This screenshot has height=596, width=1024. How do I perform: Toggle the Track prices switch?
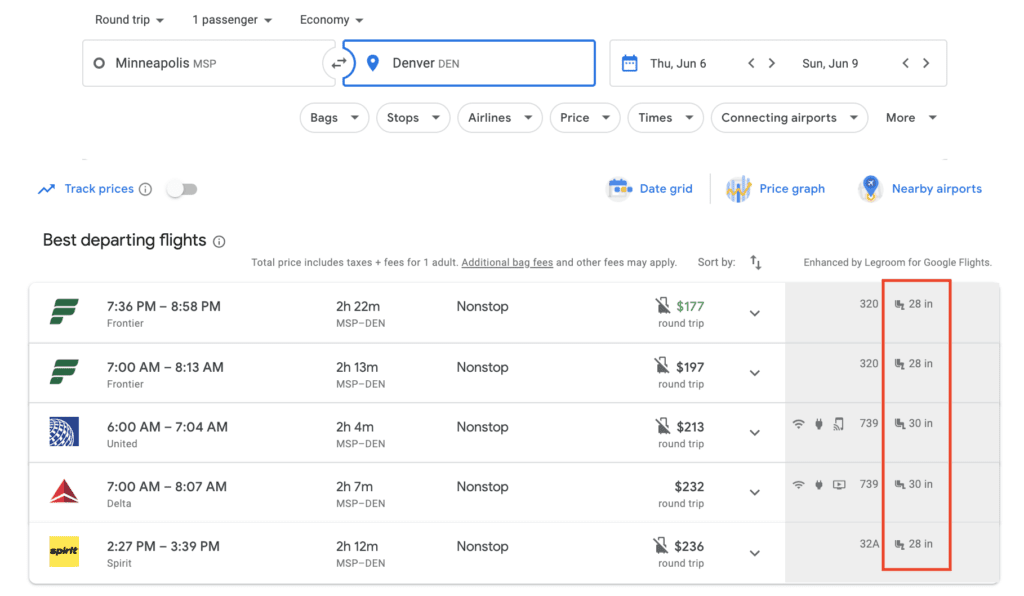coord(182,189)
